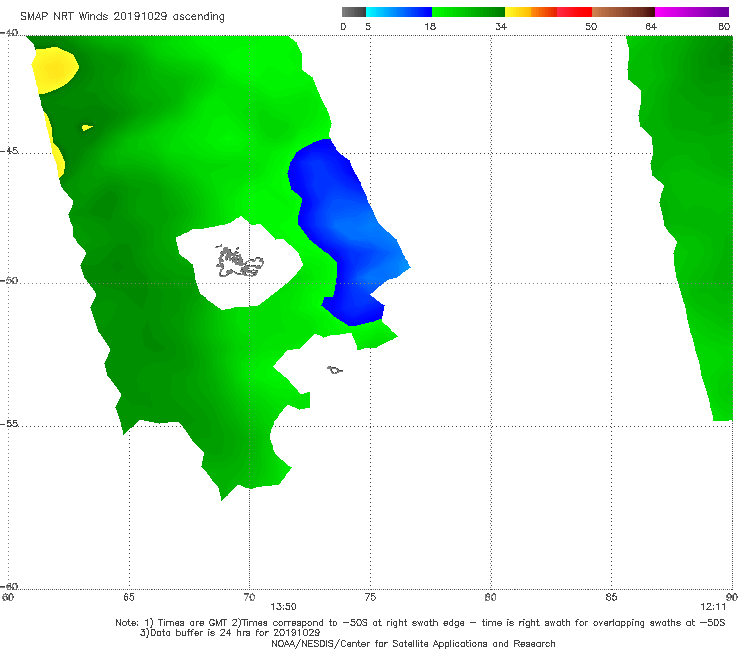Click the cyan-blue segment of the color bar

pyautogui.click(x=399, y=12)
